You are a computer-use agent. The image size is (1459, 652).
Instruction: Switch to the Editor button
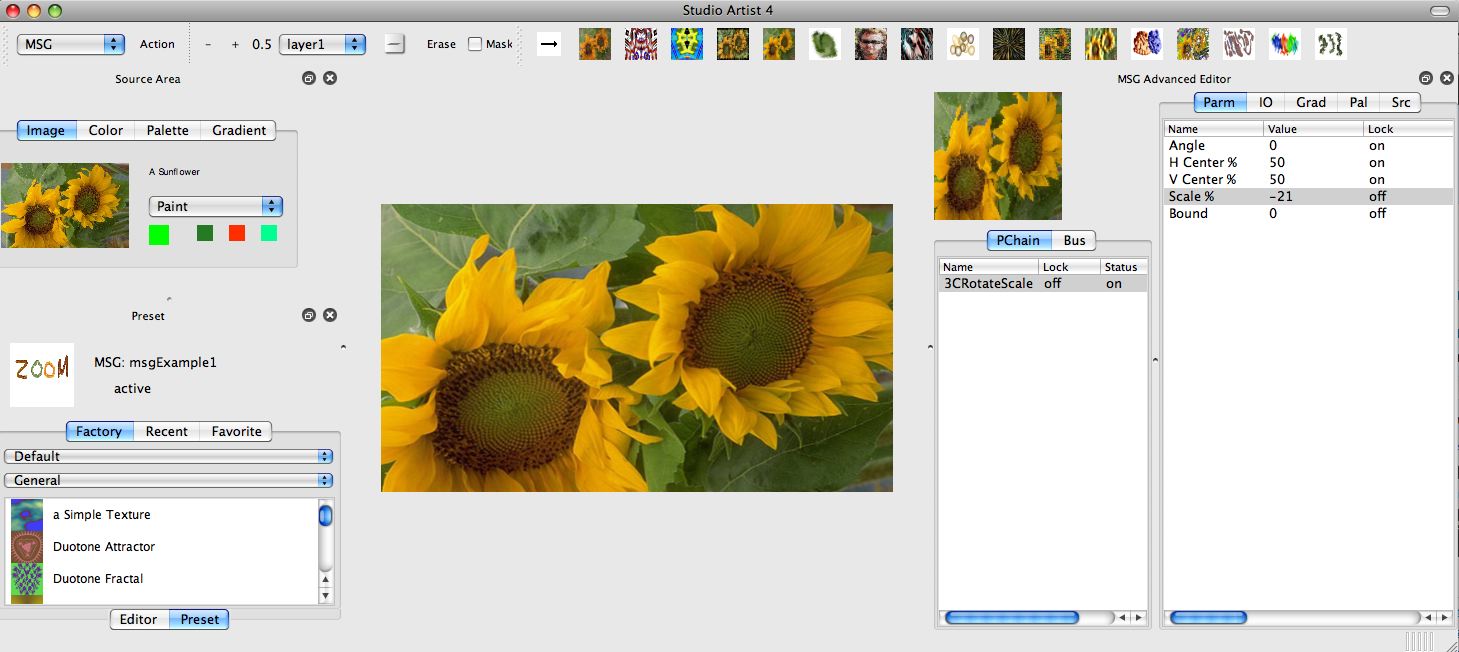139,619
